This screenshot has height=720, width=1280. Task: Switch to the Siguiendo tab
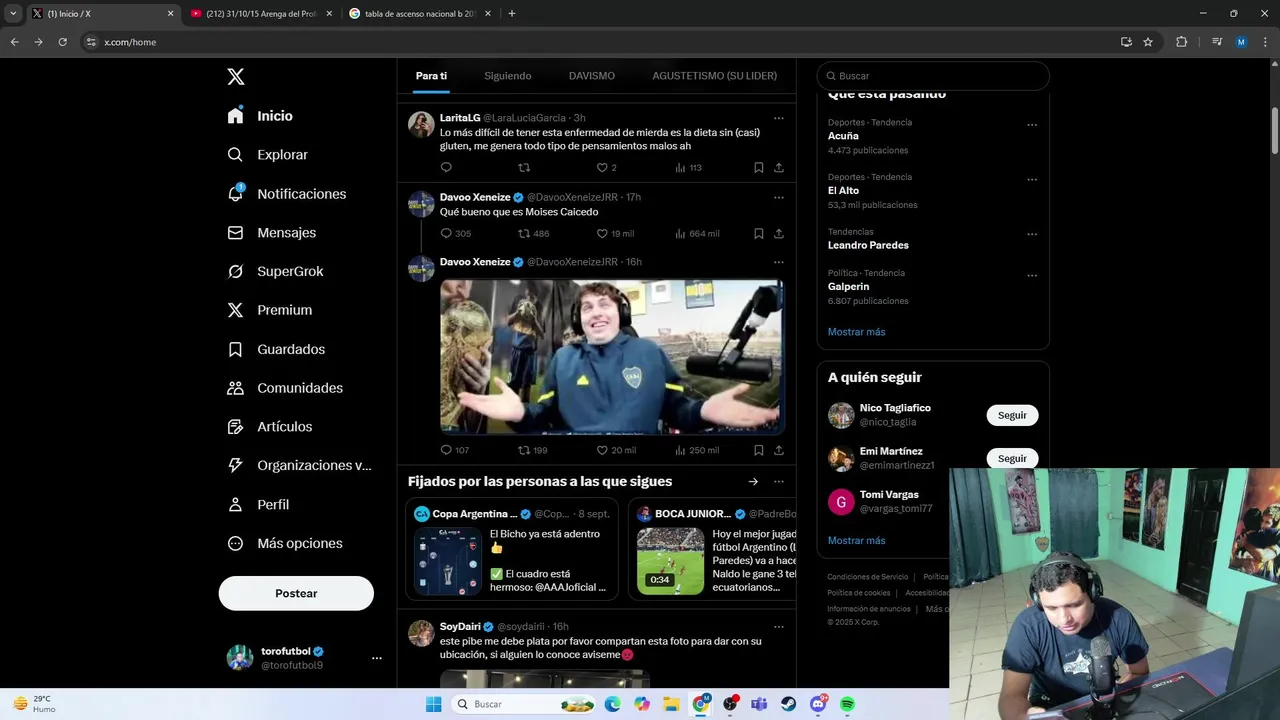click(x=508, y=76)
